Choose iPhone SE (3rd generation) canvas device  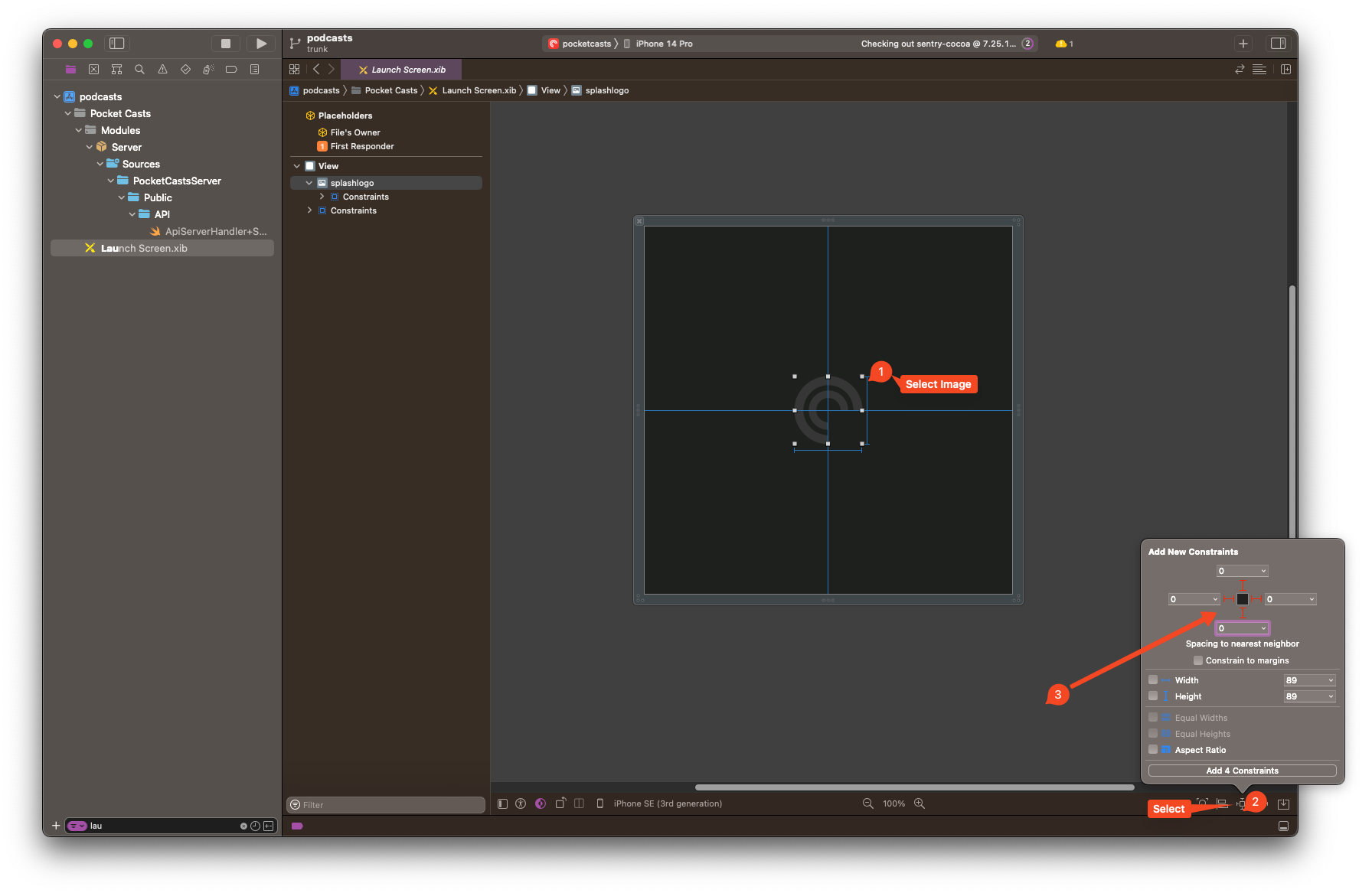click(659, 803)
